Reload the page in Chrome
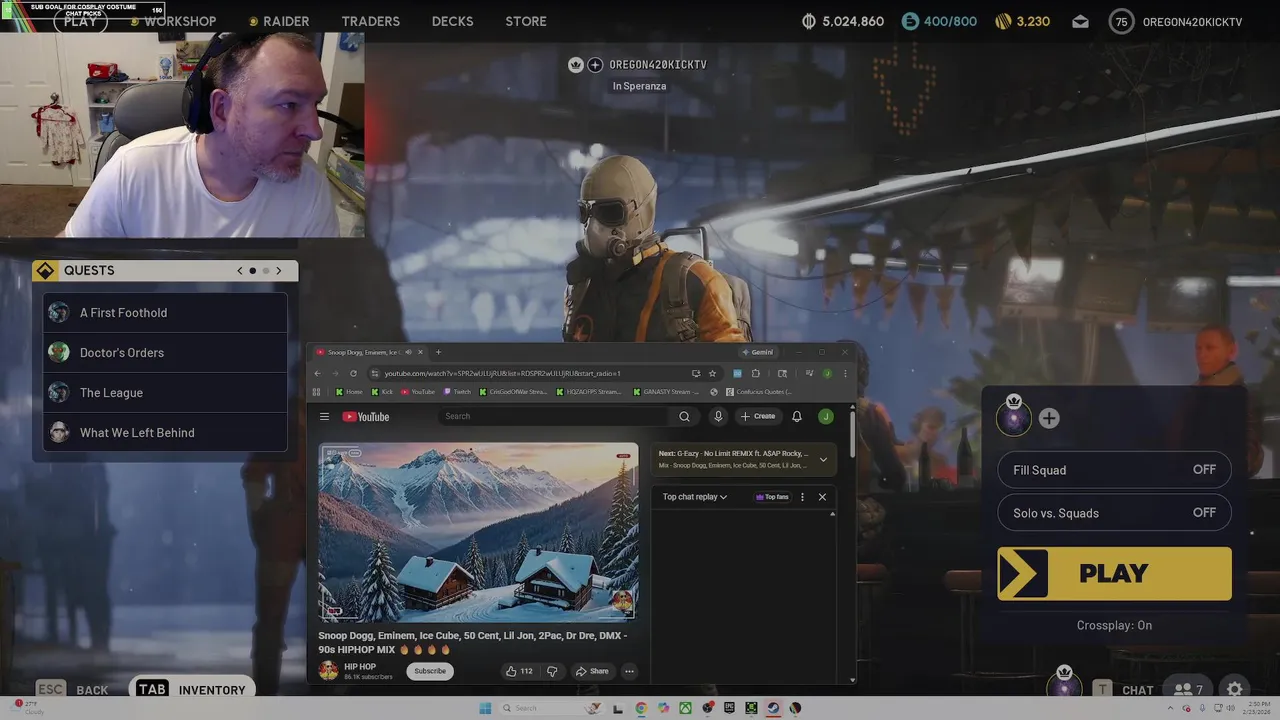The width and height of the screenshot is (1280, 720). click(353, 373)
